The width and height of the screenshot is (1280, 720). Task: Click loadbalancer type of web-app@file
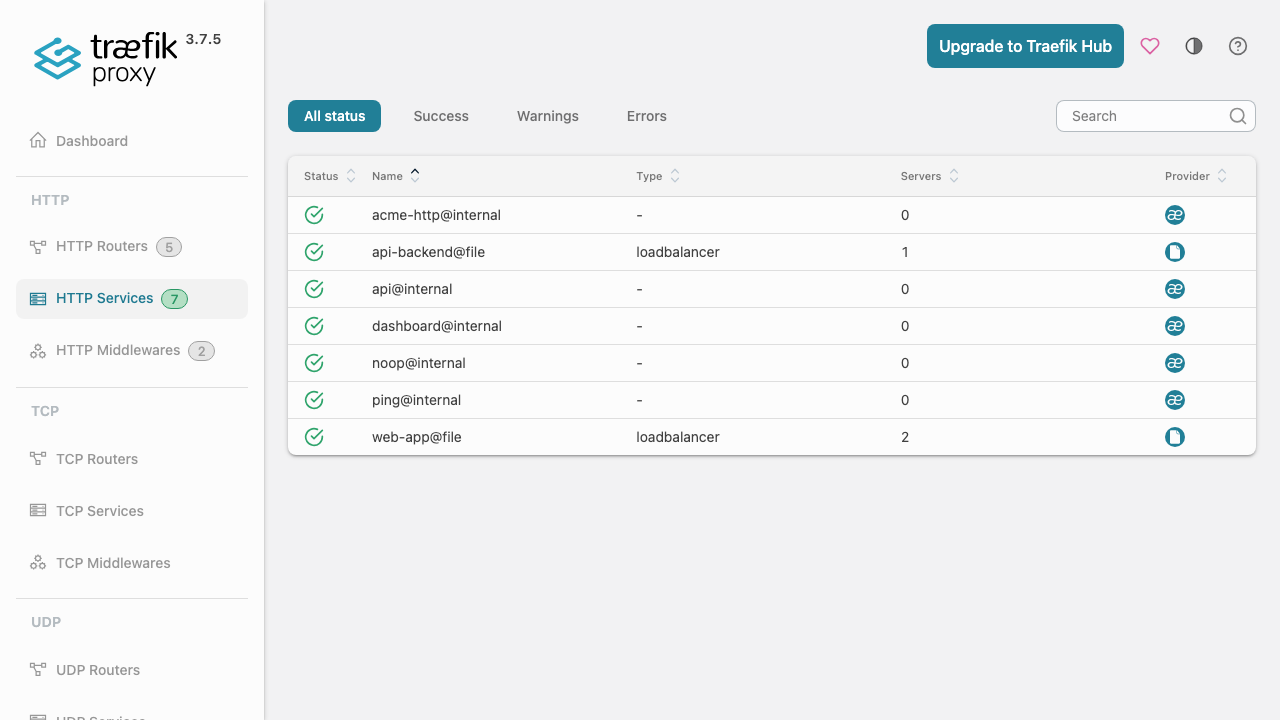coord(678,437)
